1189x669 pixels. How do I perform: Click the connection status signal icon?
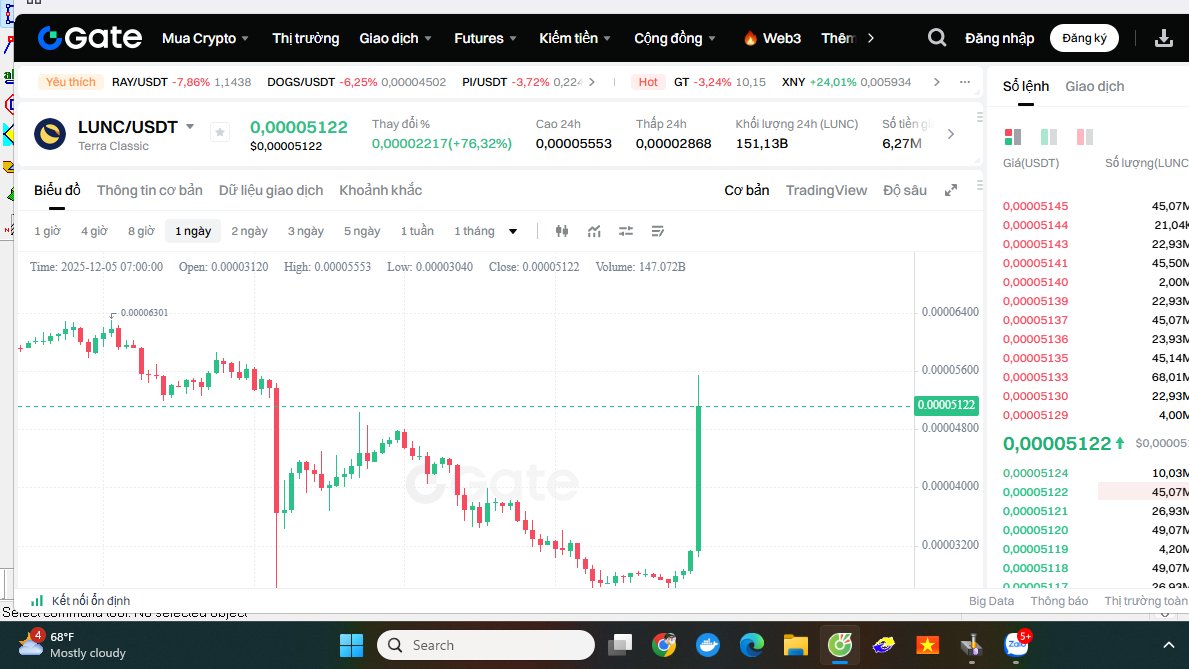pos(36,600)
